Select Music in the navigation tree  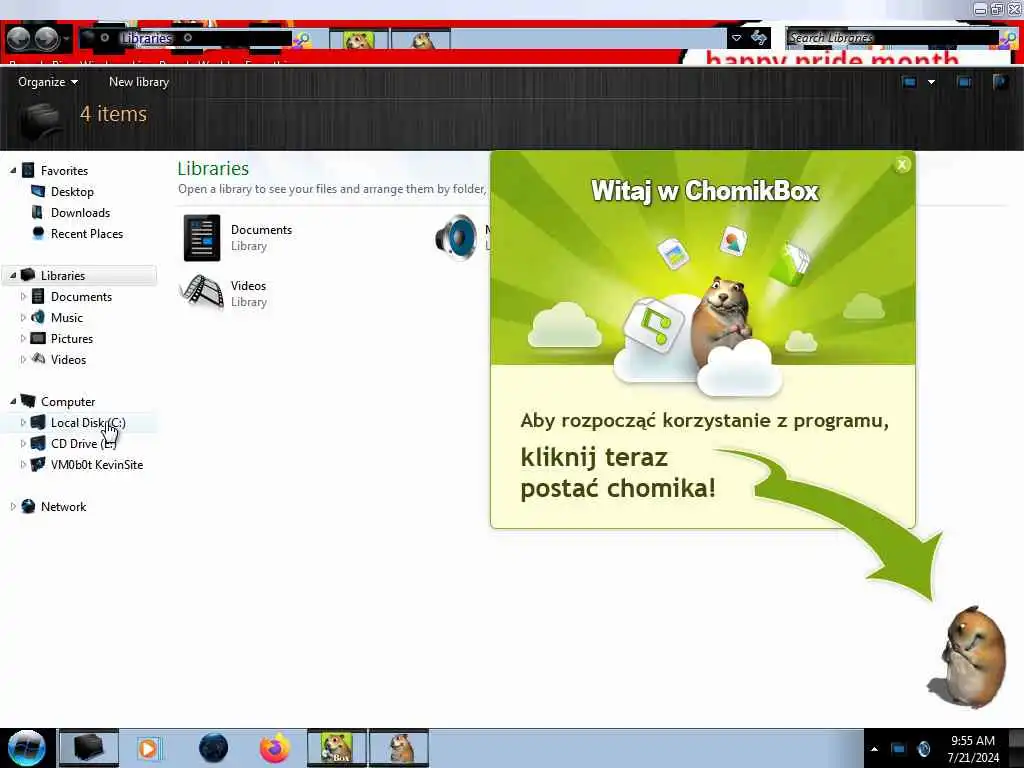[x=67, y=317]
